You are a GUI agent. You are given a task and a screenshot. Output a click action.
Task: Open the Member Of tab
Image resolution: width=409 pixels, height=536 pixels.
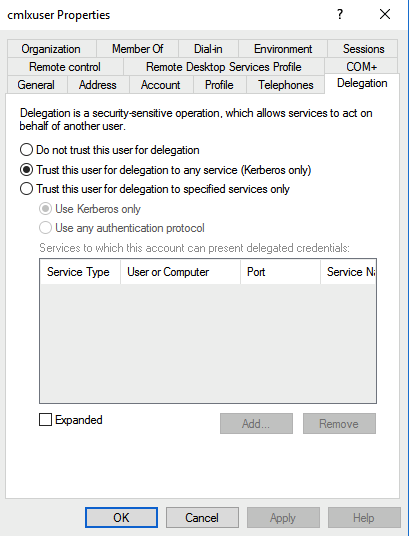[x=137, y=49]
